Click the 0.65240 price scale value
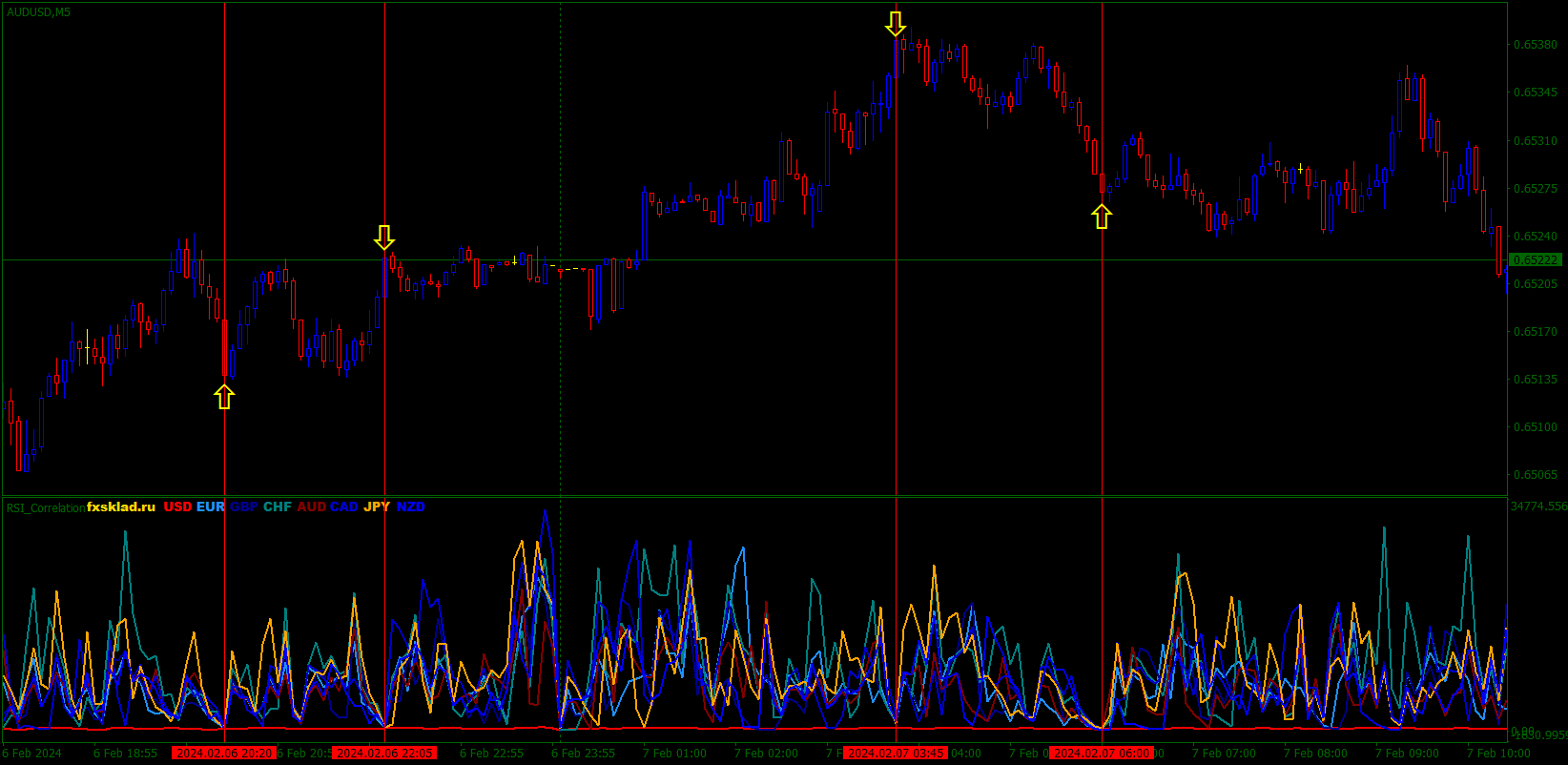The height and width of the screenshot is (765, 1568). point(1536,236)
